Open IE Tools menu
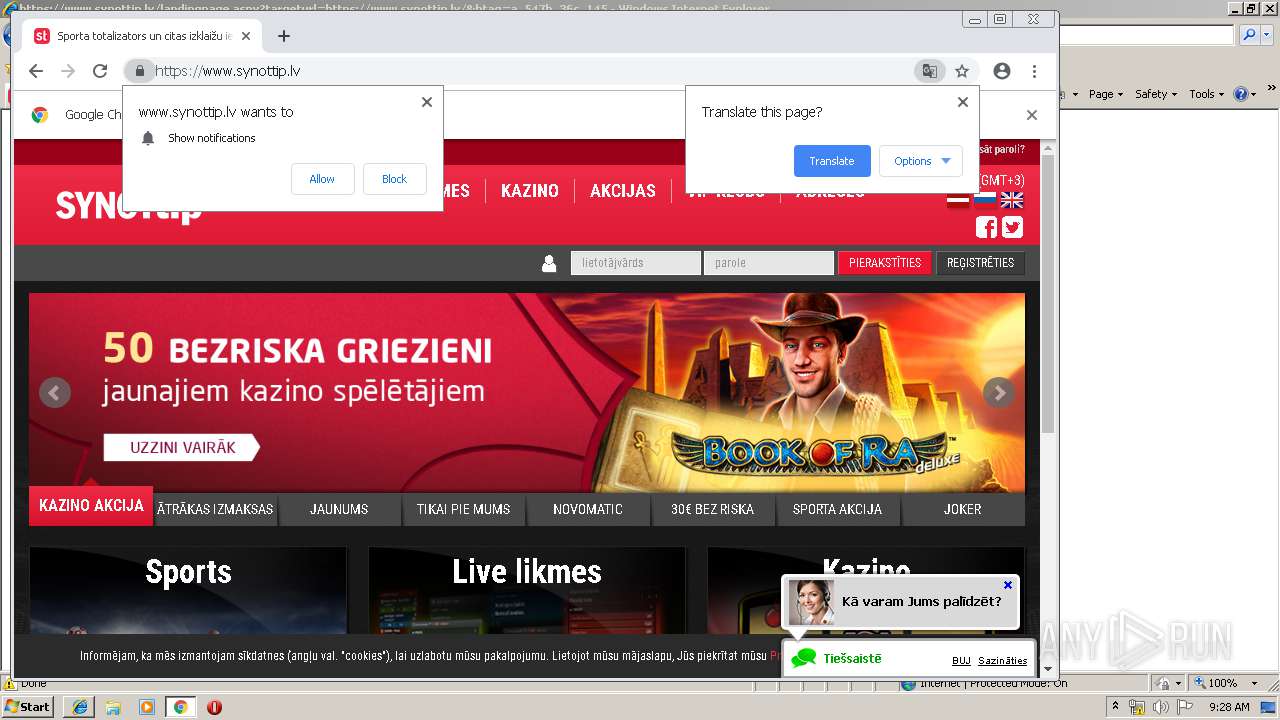1280x720 pixels. click(x=1205, y=94)
